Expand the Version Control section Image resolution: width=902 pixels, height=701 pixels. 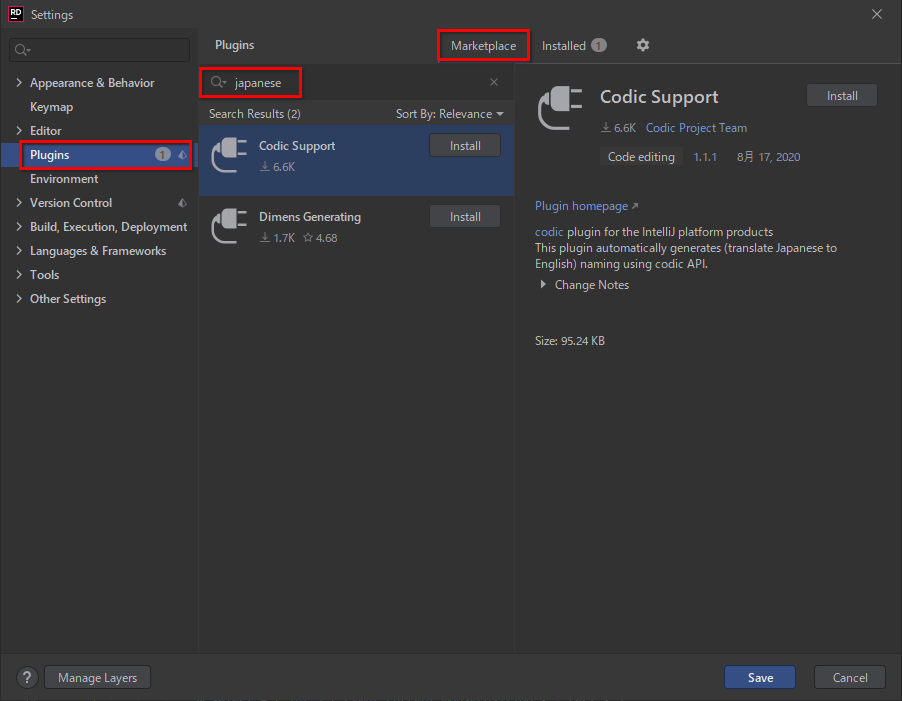[19, 202]
